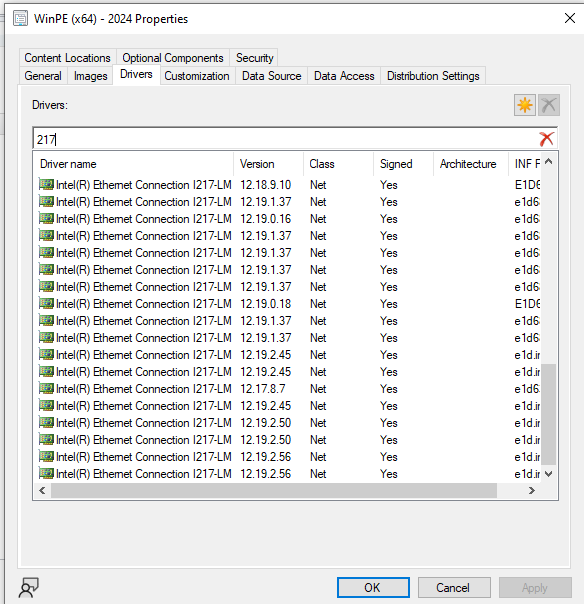584x604 pixels.
Task: Click the Cancel button
Action: (x=454, y=587)
